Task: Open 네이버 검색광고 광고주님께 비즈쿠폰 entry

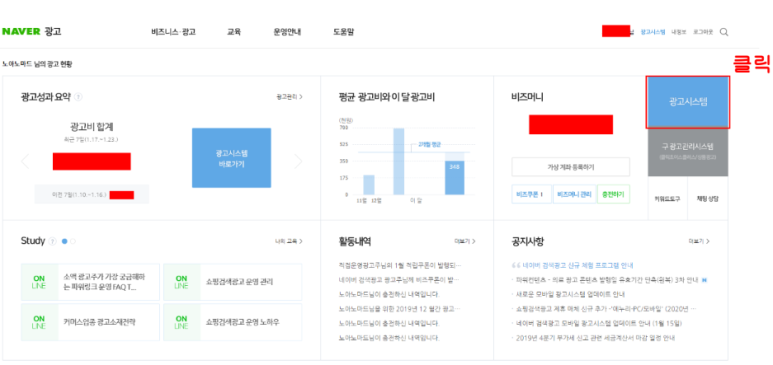Action: (x=399, y=280)
